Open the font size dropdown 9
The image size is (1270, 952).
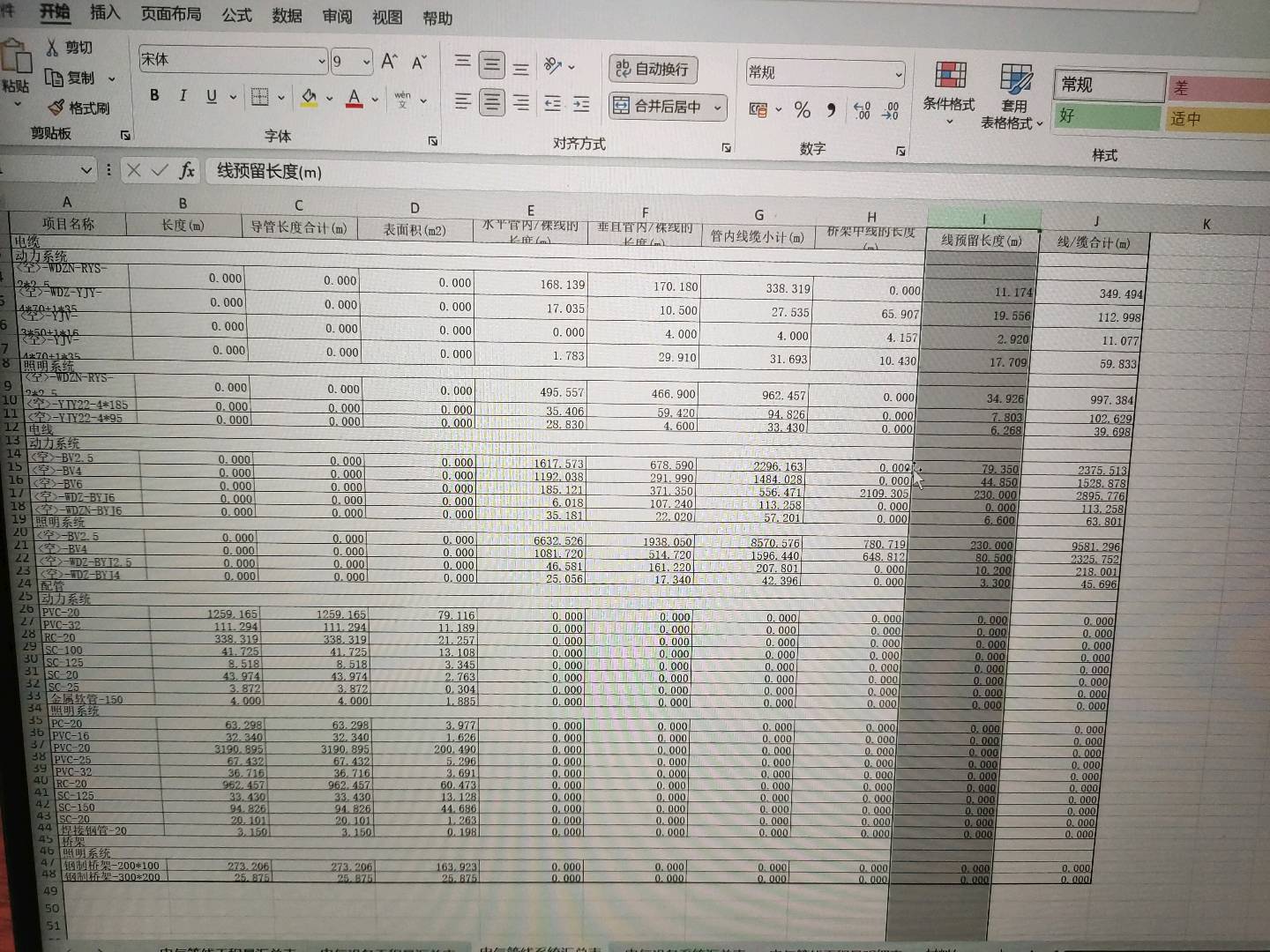coord(366,62)
